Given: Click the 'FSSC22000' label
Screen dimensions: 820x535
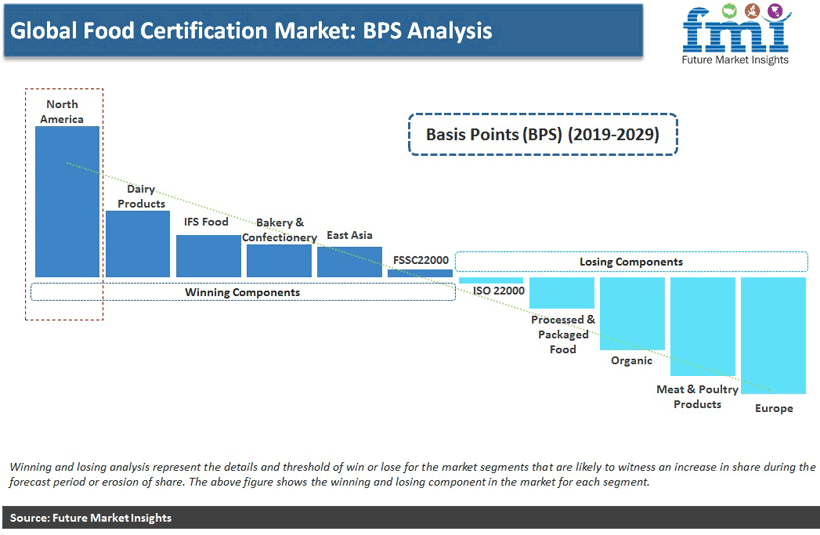Looking at the screenshot, I should click(x=421, y=260).
